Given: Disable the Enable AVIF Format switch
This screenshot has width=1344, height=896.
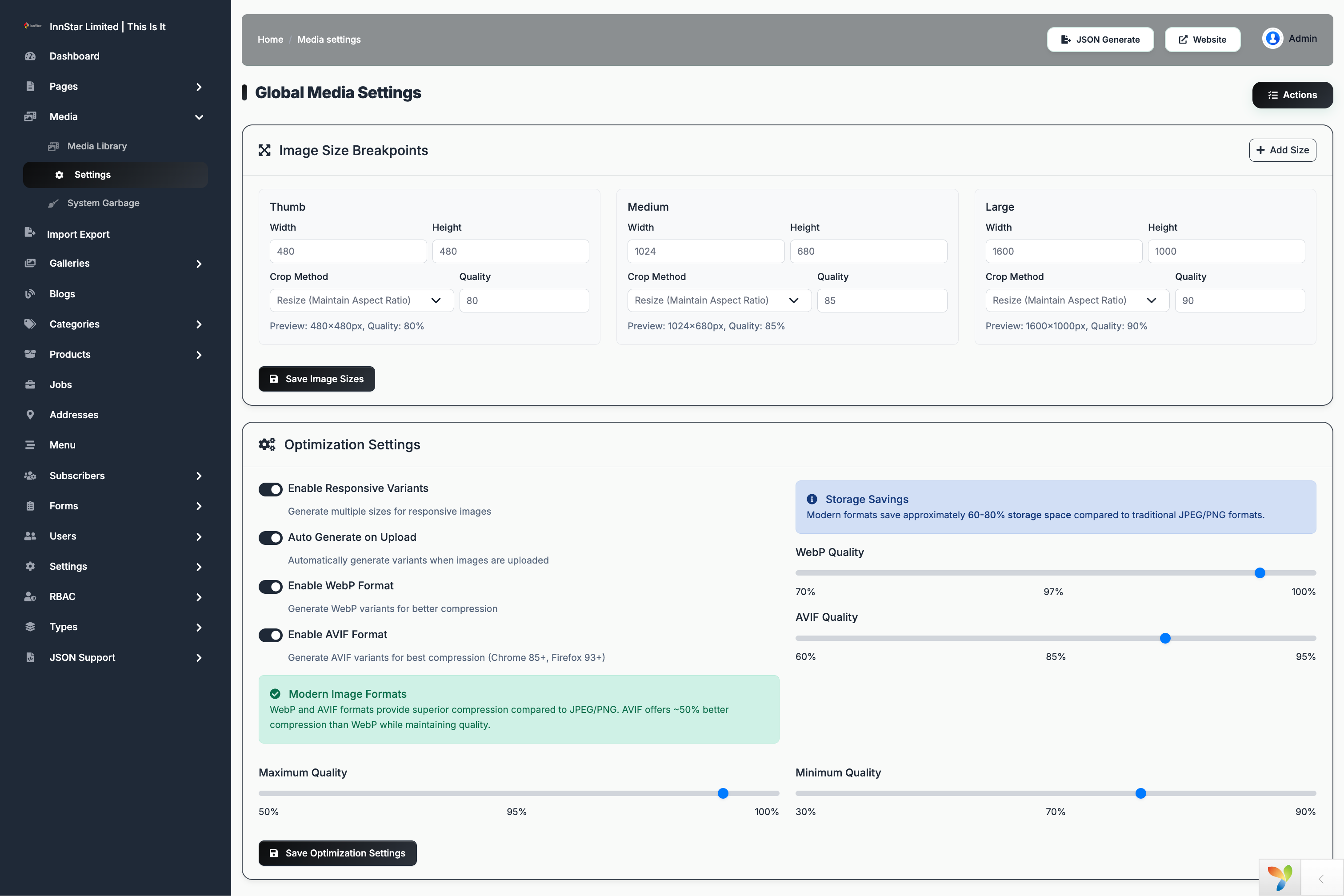Looking at the screenshot, I should [270, 636].
